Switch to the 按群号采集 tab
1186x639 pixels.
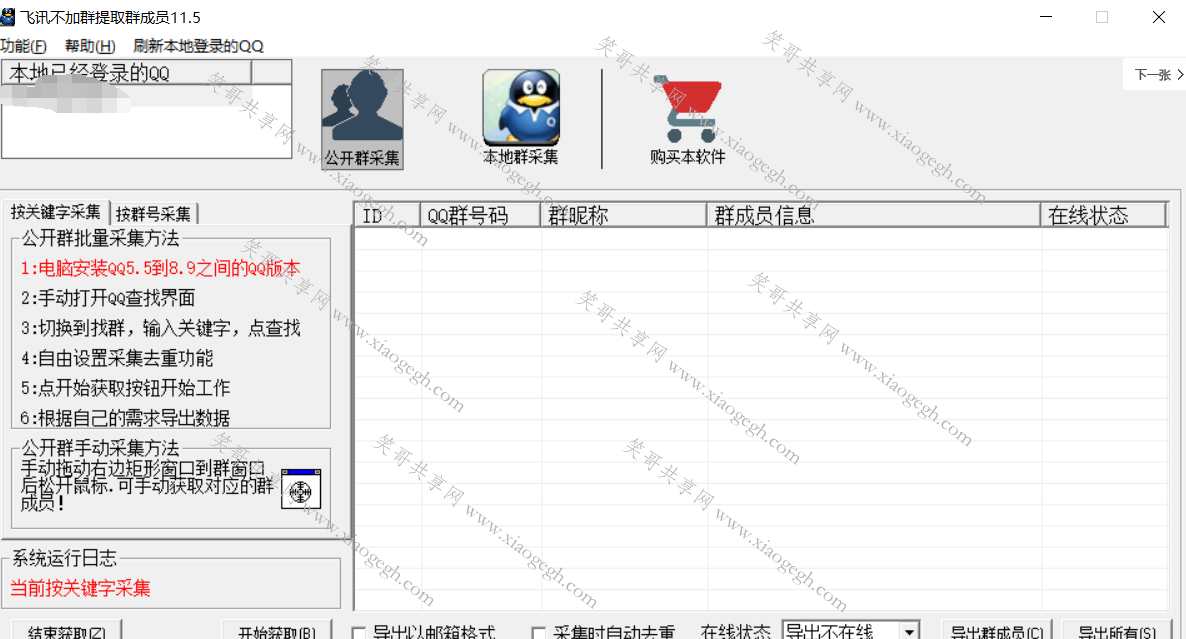[x=154, y=214]
